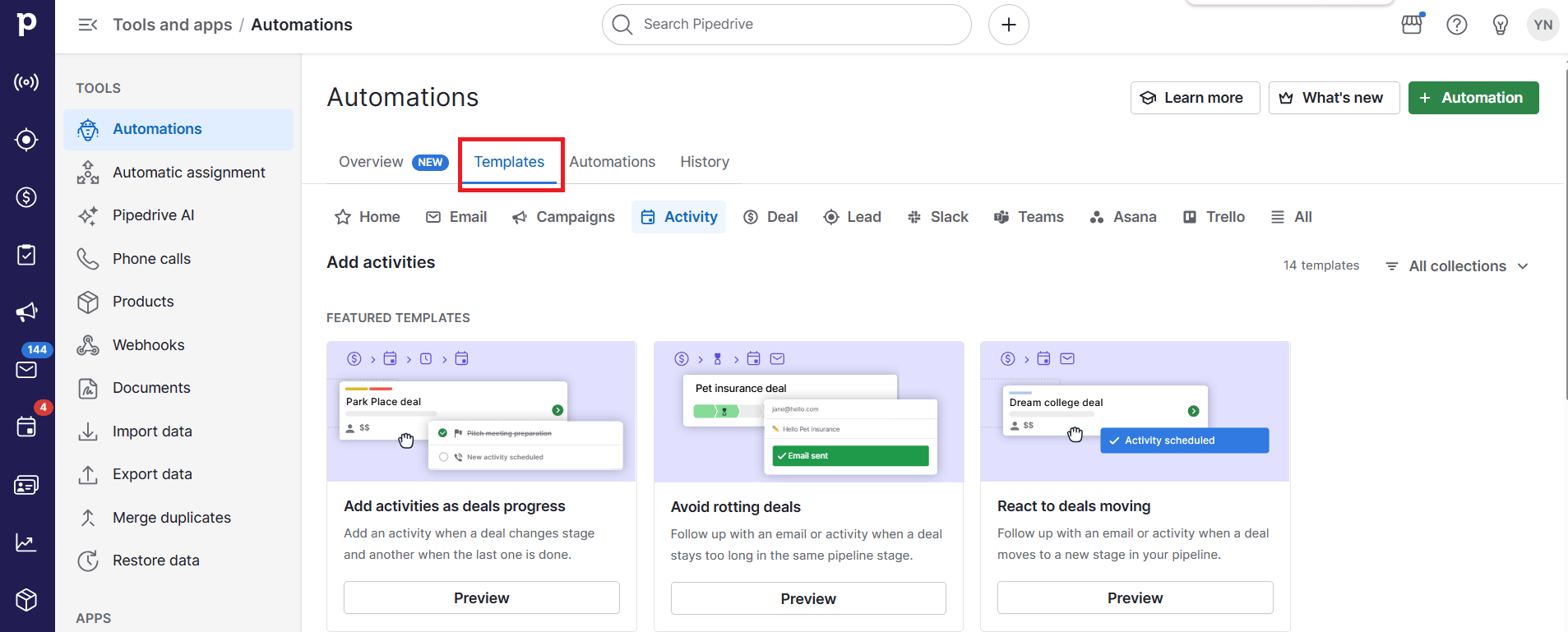This screenshot has height=632, width=1568.
Task: Click the Merge duplicates icon
Action: coord(88,518)
